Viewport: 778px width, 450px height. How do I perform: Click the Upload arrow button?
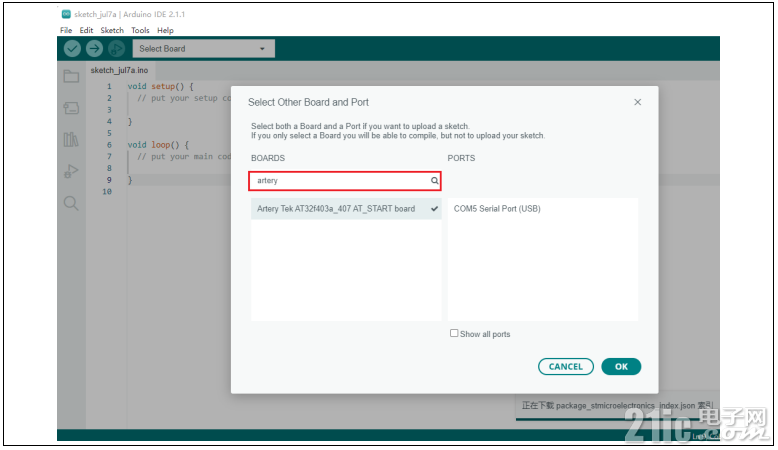(x=94, y=49)
